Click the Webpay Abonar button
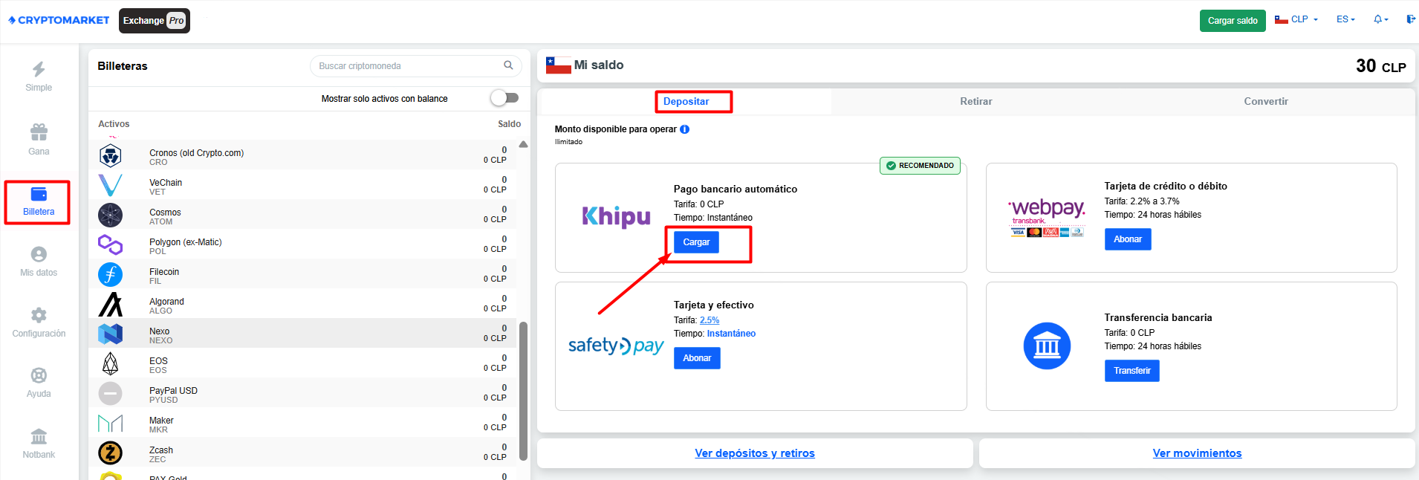This screenshot has width=1419, height=480. 1128,239
